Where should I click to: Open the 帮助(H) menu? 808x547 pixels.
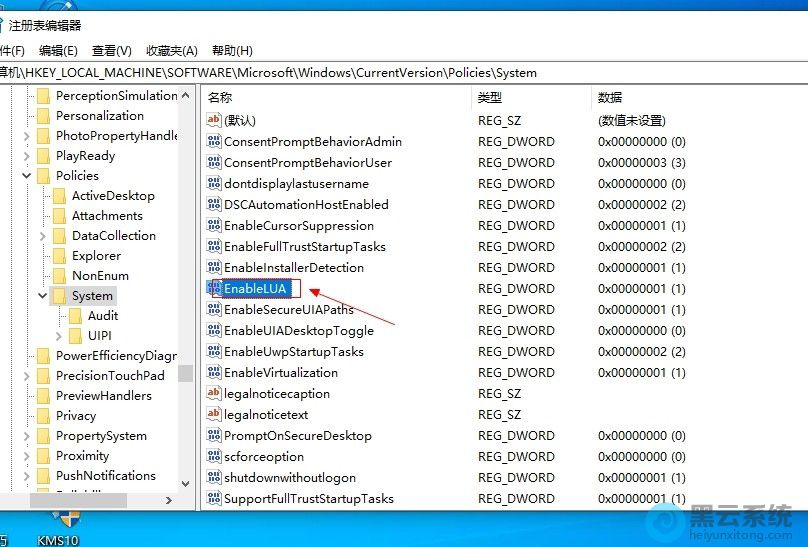(232, 50)
